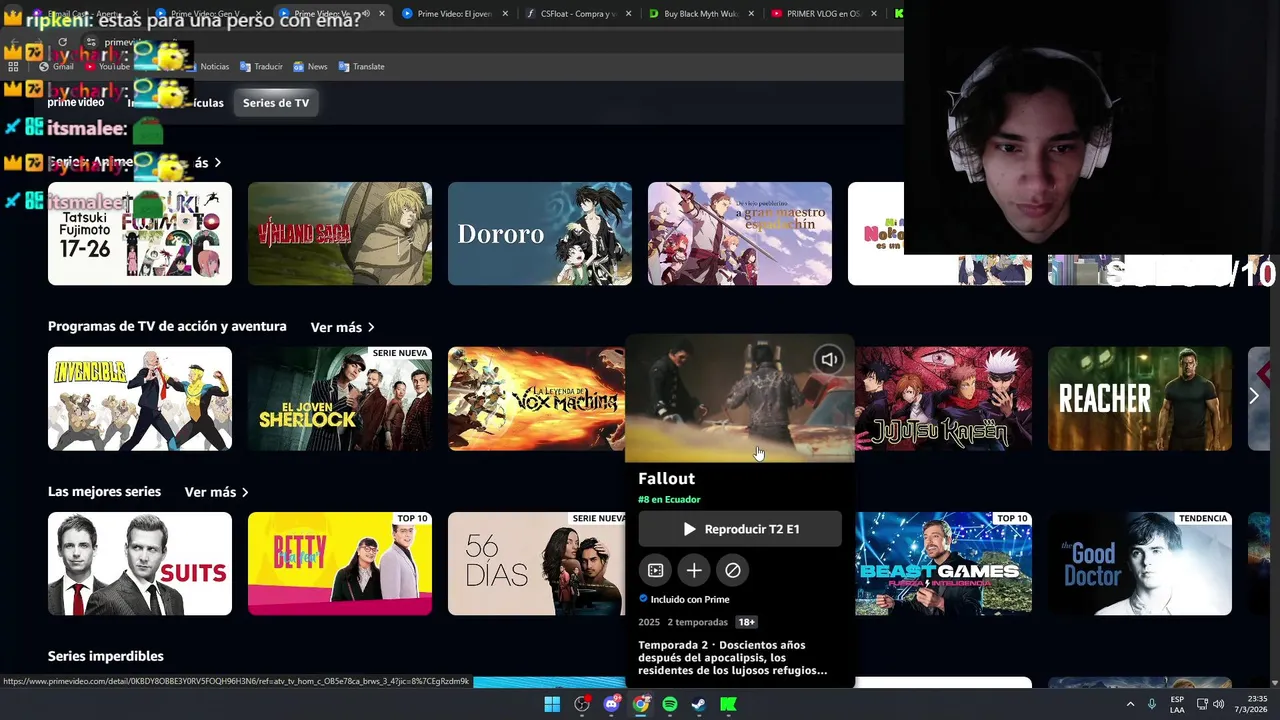Mute audio via active tab speaker icon

pyautogui.click(x=365, y=14)
